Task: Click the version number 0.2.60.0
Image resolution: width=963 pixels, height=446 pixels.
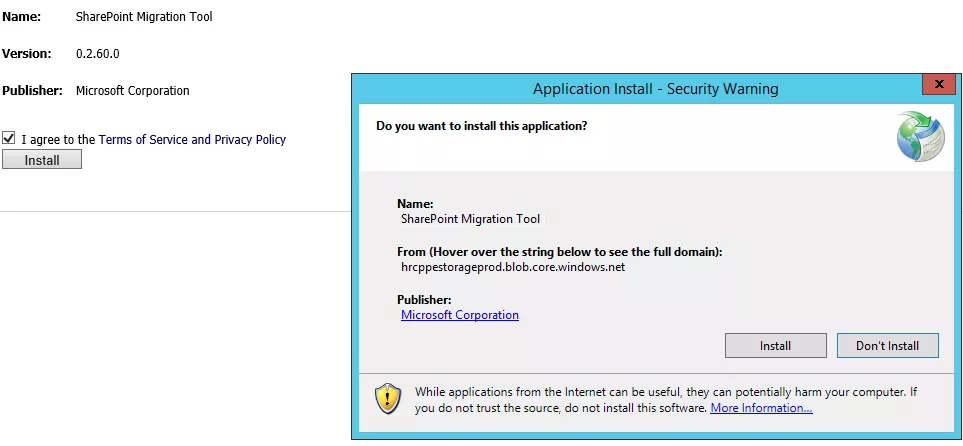Action: click(x=98, y=53)
